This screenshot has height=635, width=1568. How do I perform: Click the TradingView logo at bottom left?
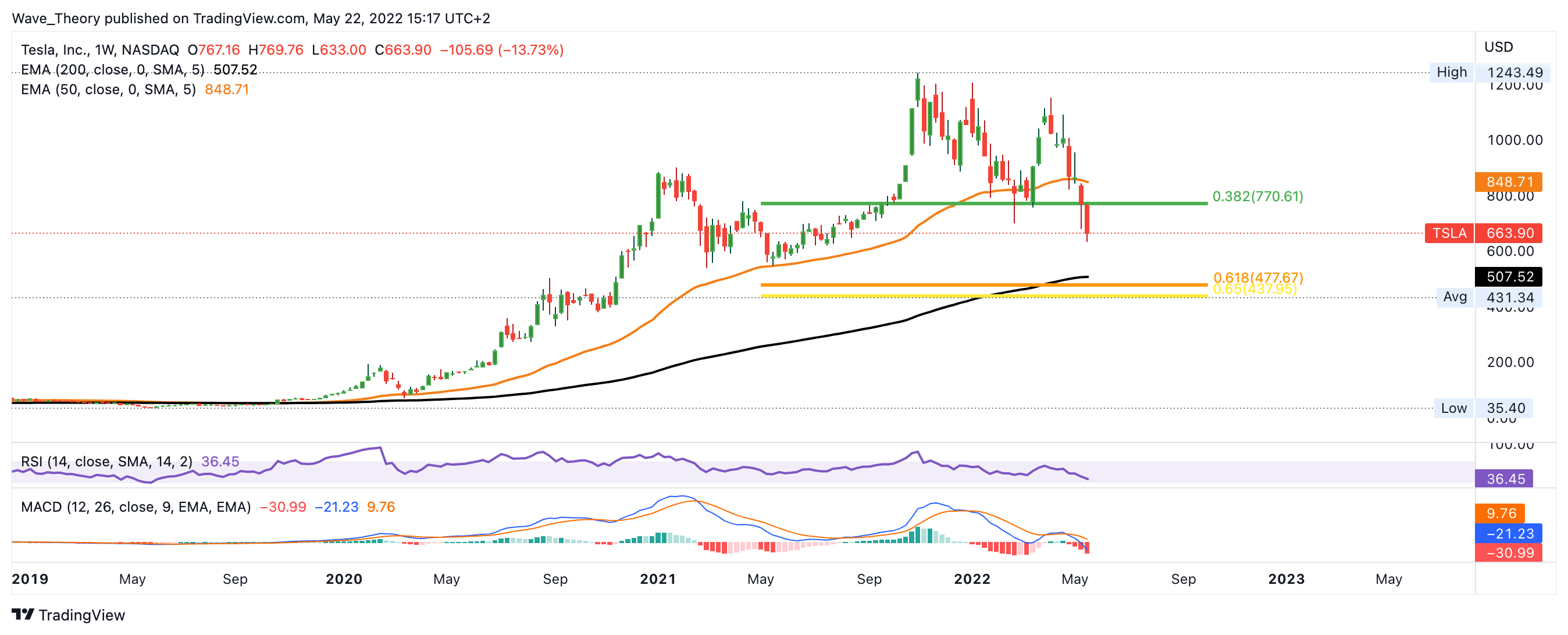pyautogui.click(x=68, y=615)
